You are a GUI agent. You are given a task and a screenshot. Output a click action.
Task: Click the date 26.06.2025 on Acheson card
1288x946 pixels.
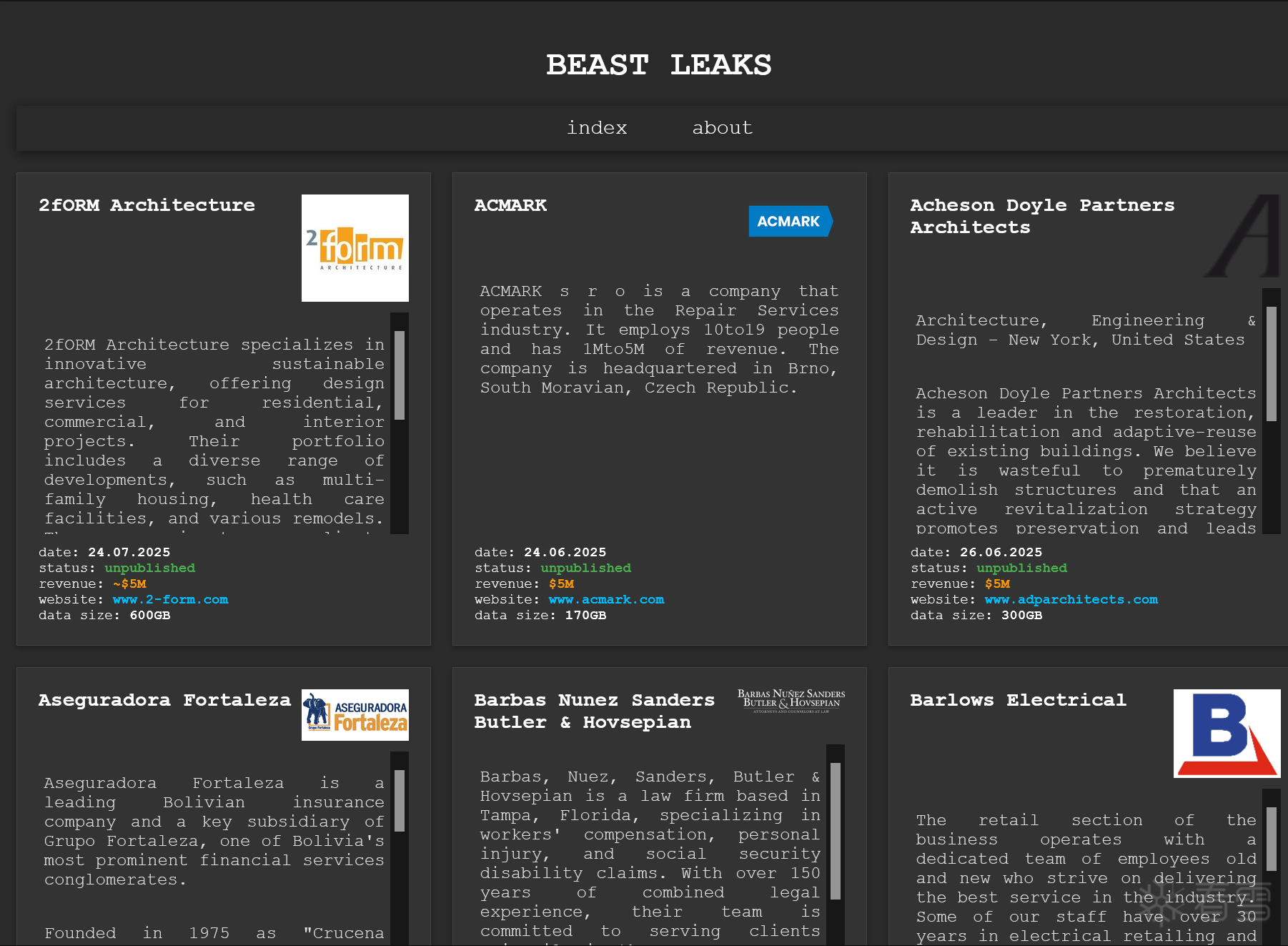click(x=1001, y=552)
